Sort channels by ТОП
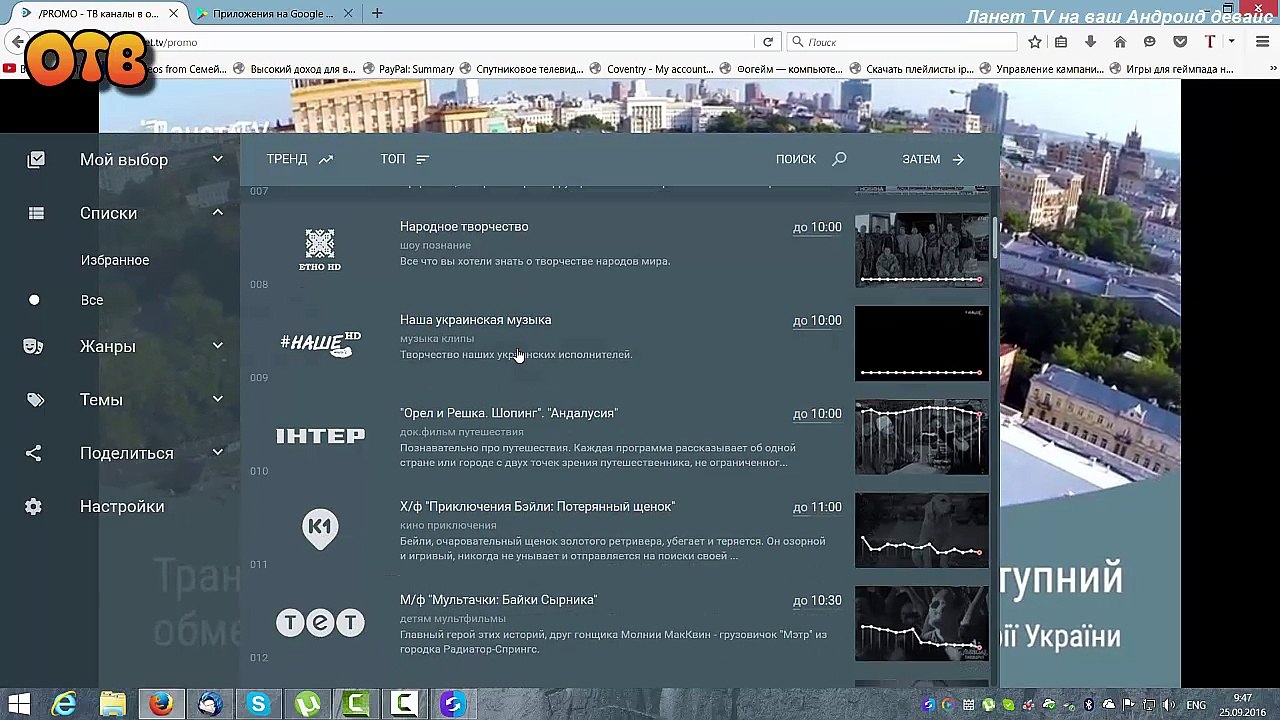This screenshot has width=1280, height=720. pos(404,159)
